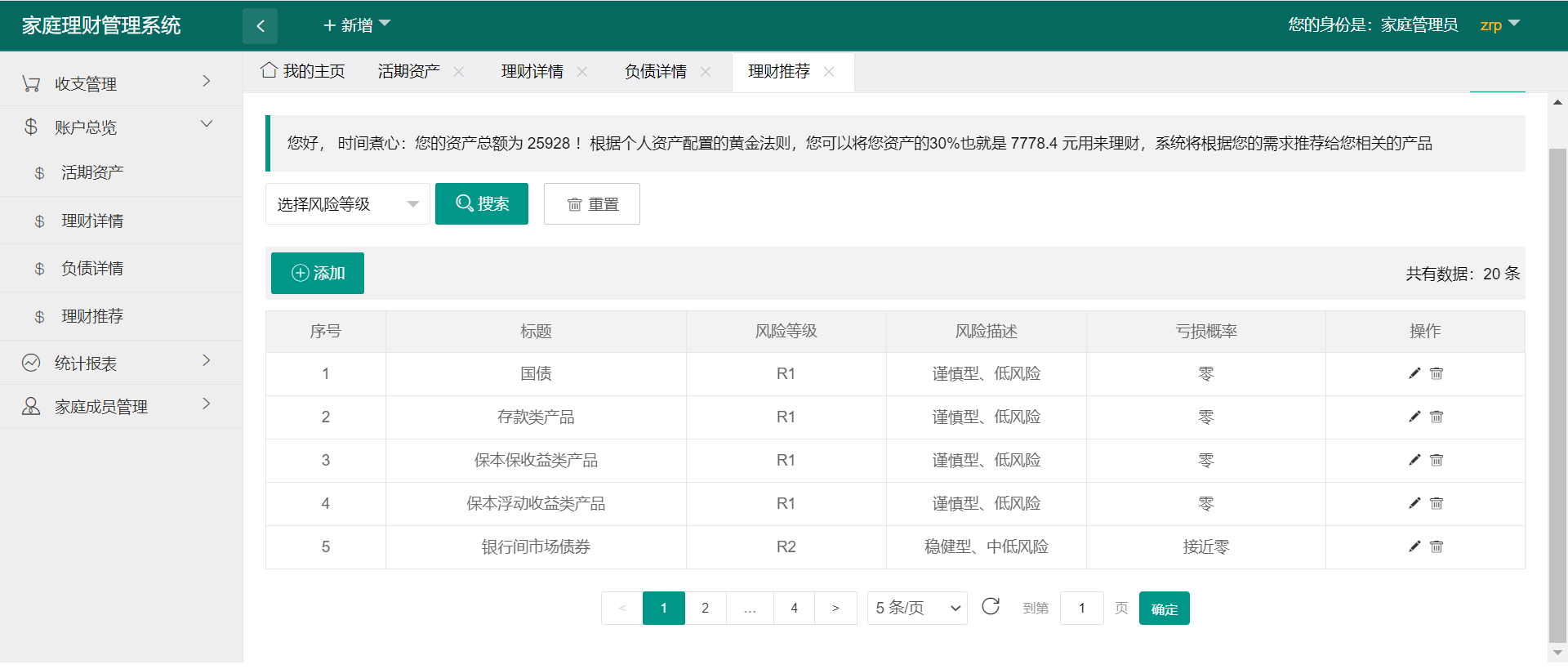The height and width of the screenshot is (669, 1568).
Task: Edit the 保本浮动收益类产品 row
Action: (x=1414, y=503)
